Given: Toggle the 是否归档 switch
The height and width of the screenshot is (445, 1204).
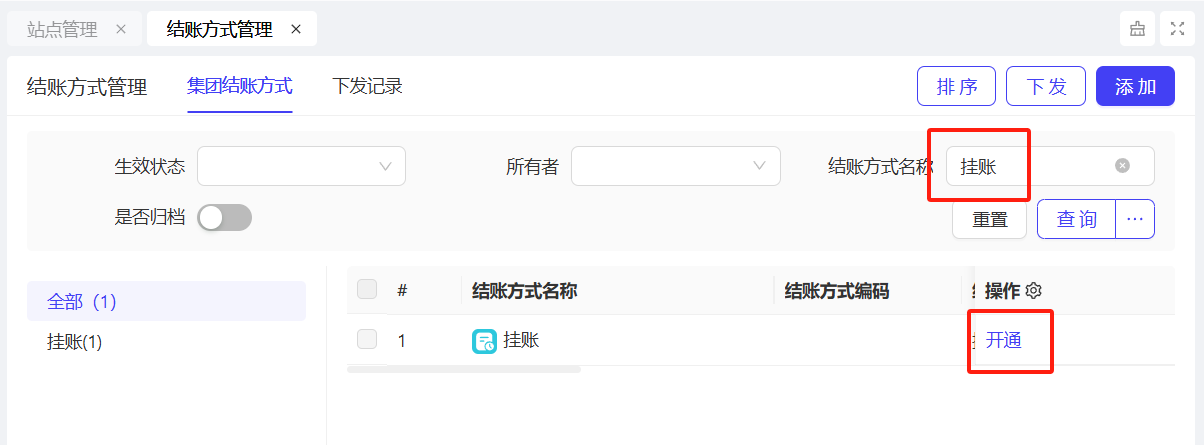Looking at the screenshot, I should 224,218.
